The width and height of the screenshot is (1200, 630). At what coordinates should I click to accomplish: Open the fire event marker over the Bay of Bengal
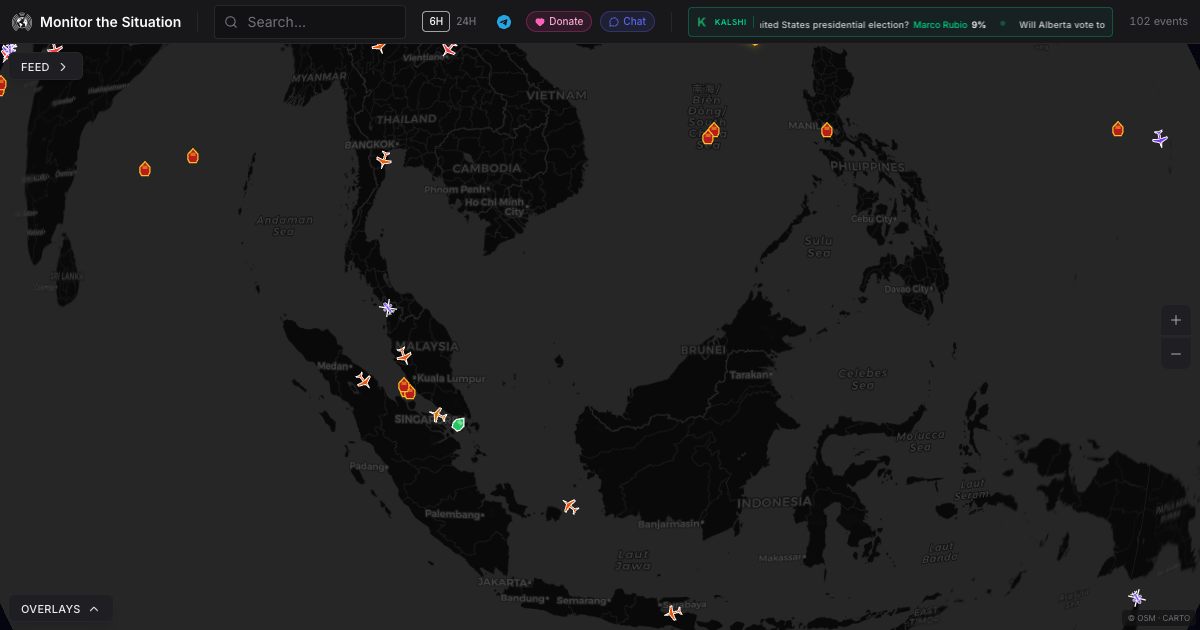click(145, 169)
